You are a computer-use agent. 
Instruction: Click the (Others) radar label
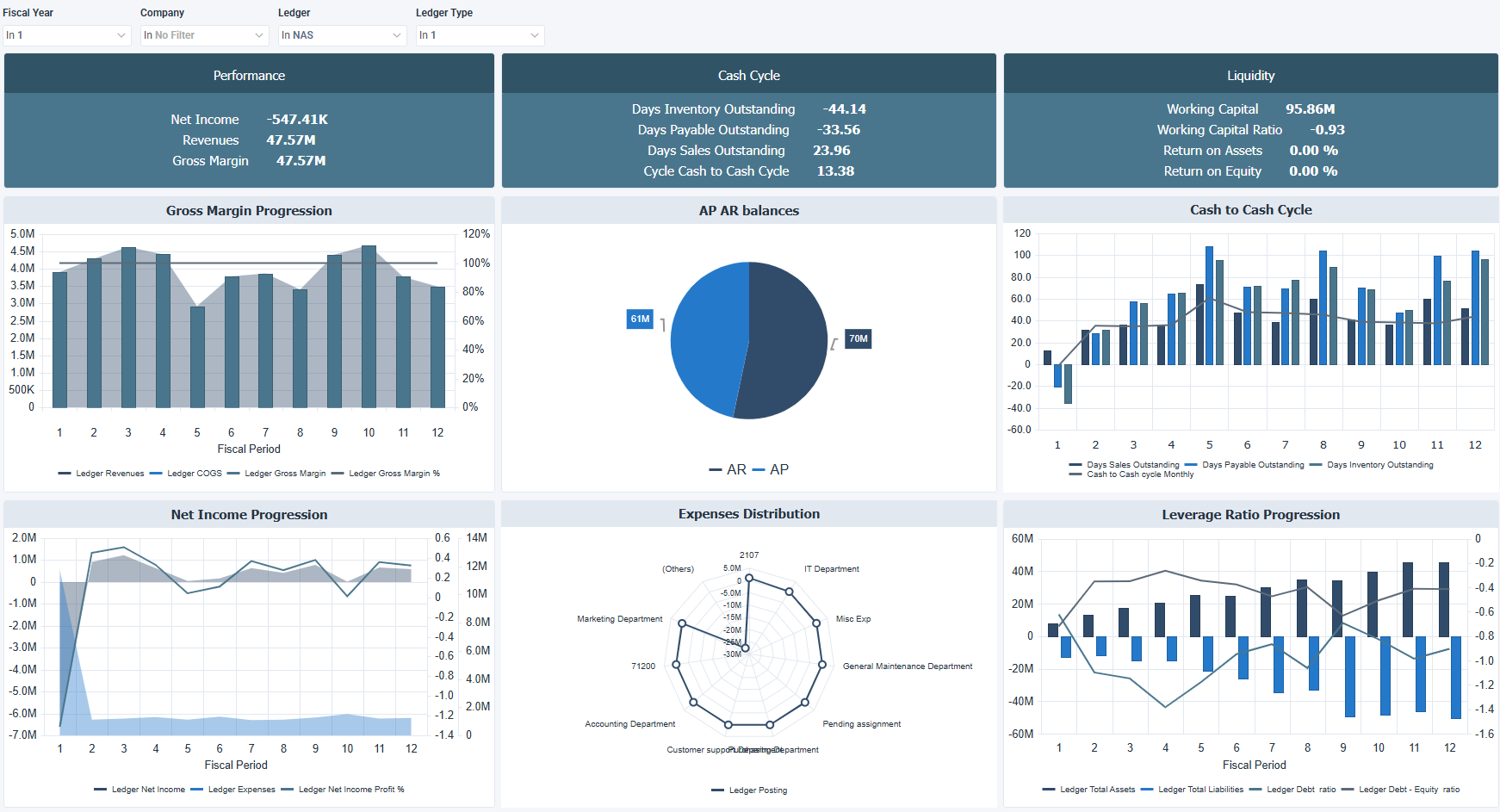point(678,569)
